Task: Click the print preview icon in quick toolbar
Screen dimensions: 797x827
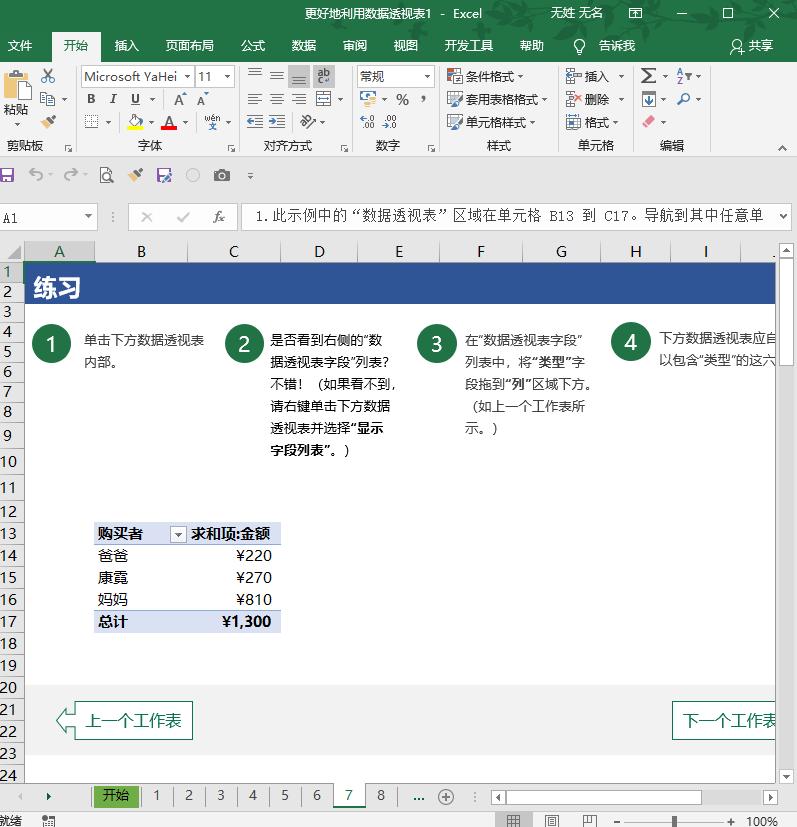Action: click(107, 175)
